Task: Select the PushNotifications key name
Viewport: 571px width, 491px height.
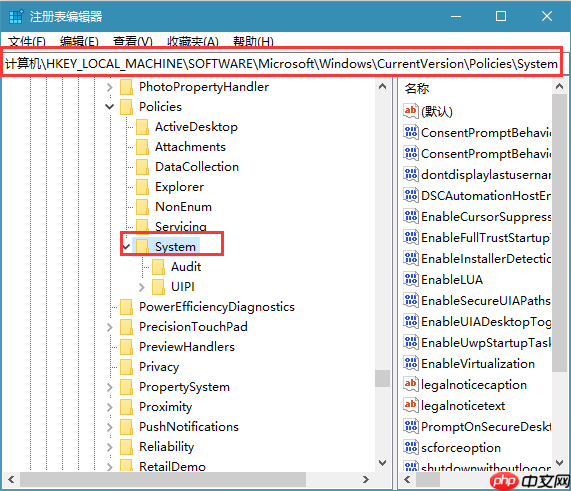Action: pos(189,427)
